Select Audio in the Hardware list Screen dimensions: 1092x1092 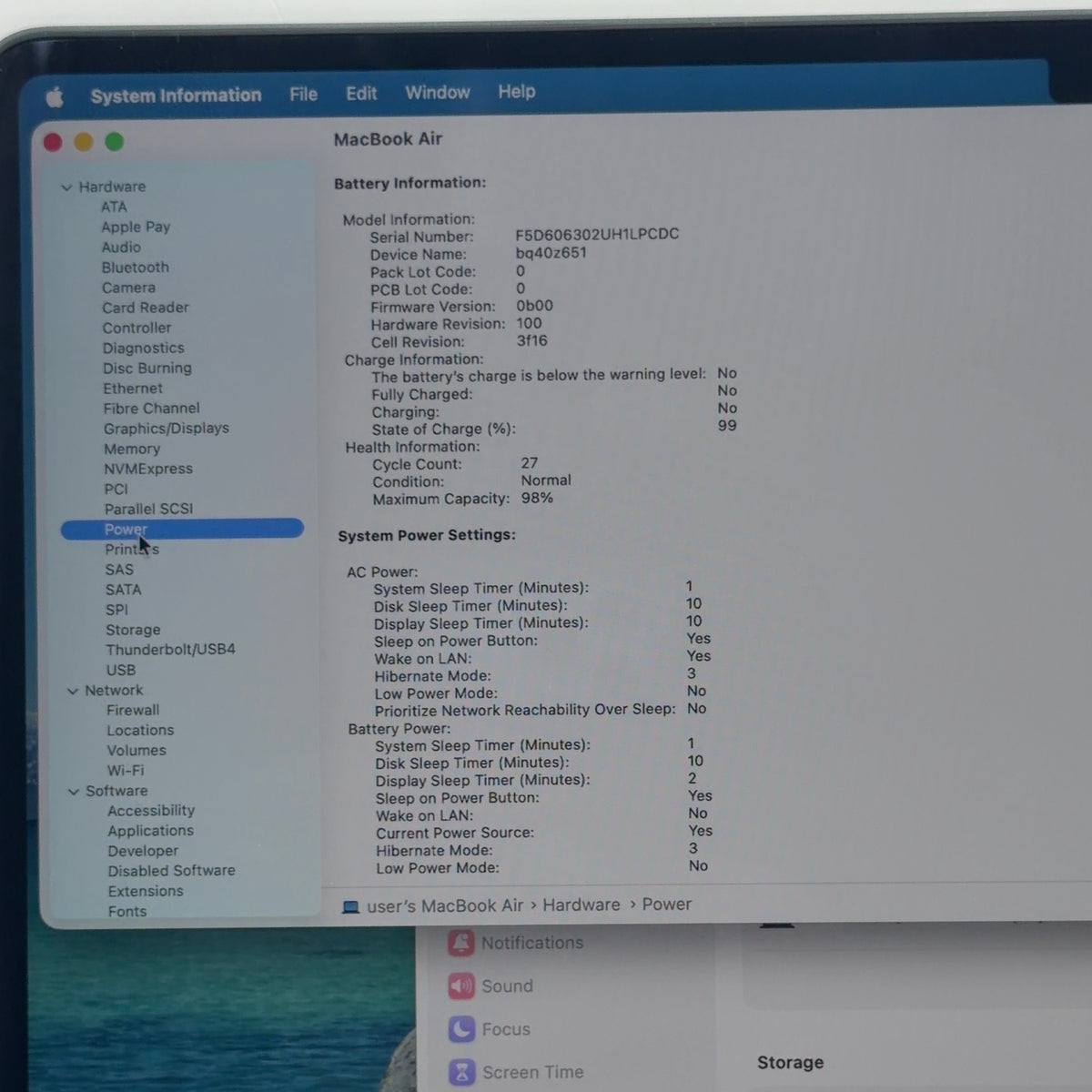[x=121, y=248]
